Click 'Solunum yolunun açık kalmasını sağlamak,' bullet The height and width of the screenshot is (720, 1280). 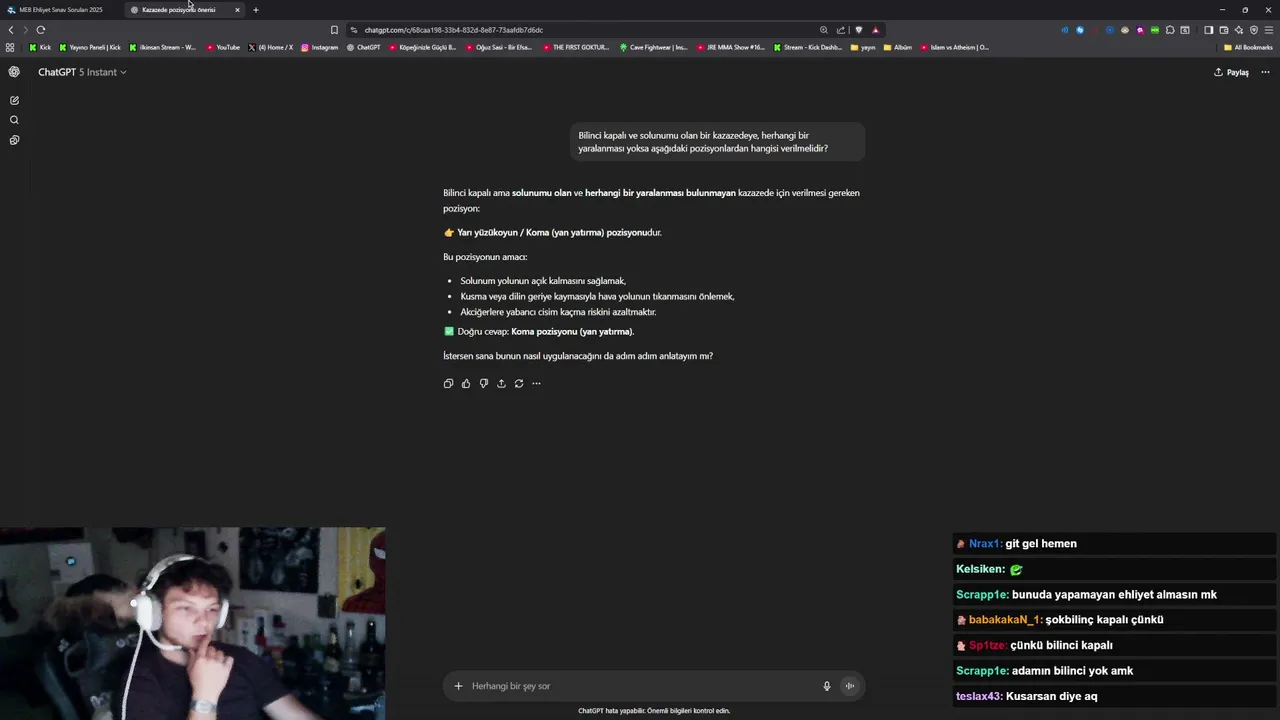(543, 281)
